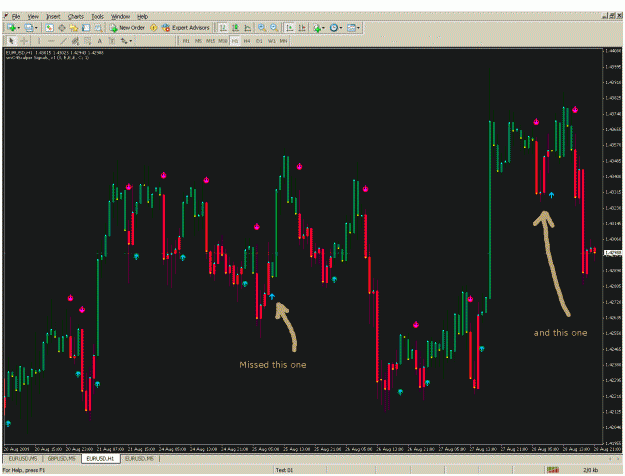The height and width of the screenshot is (476, 625).
Task: Select the Cursor arrow tool
Action: [x=11, y=41]
